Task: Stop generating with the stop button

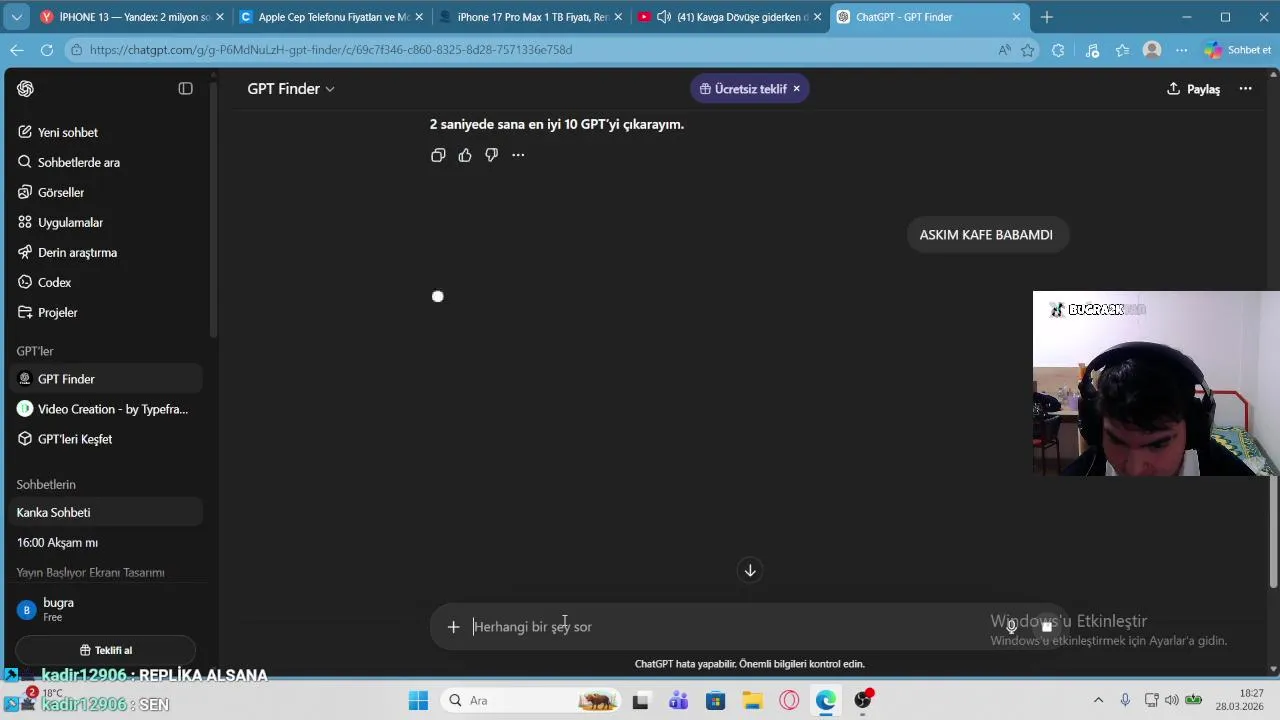Action: (1046, 627)
